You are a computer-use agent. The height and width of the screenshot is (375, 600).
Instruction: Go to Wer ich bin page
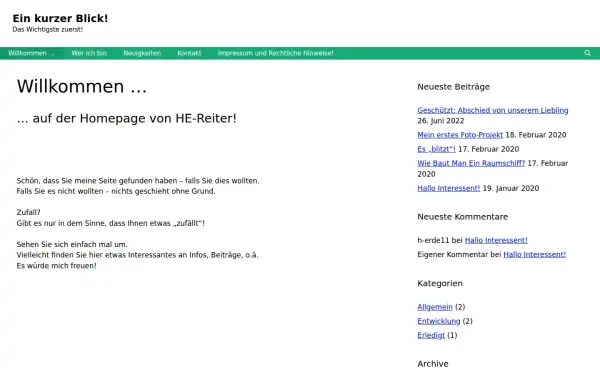pyautogui.click(x=89, y=53)
